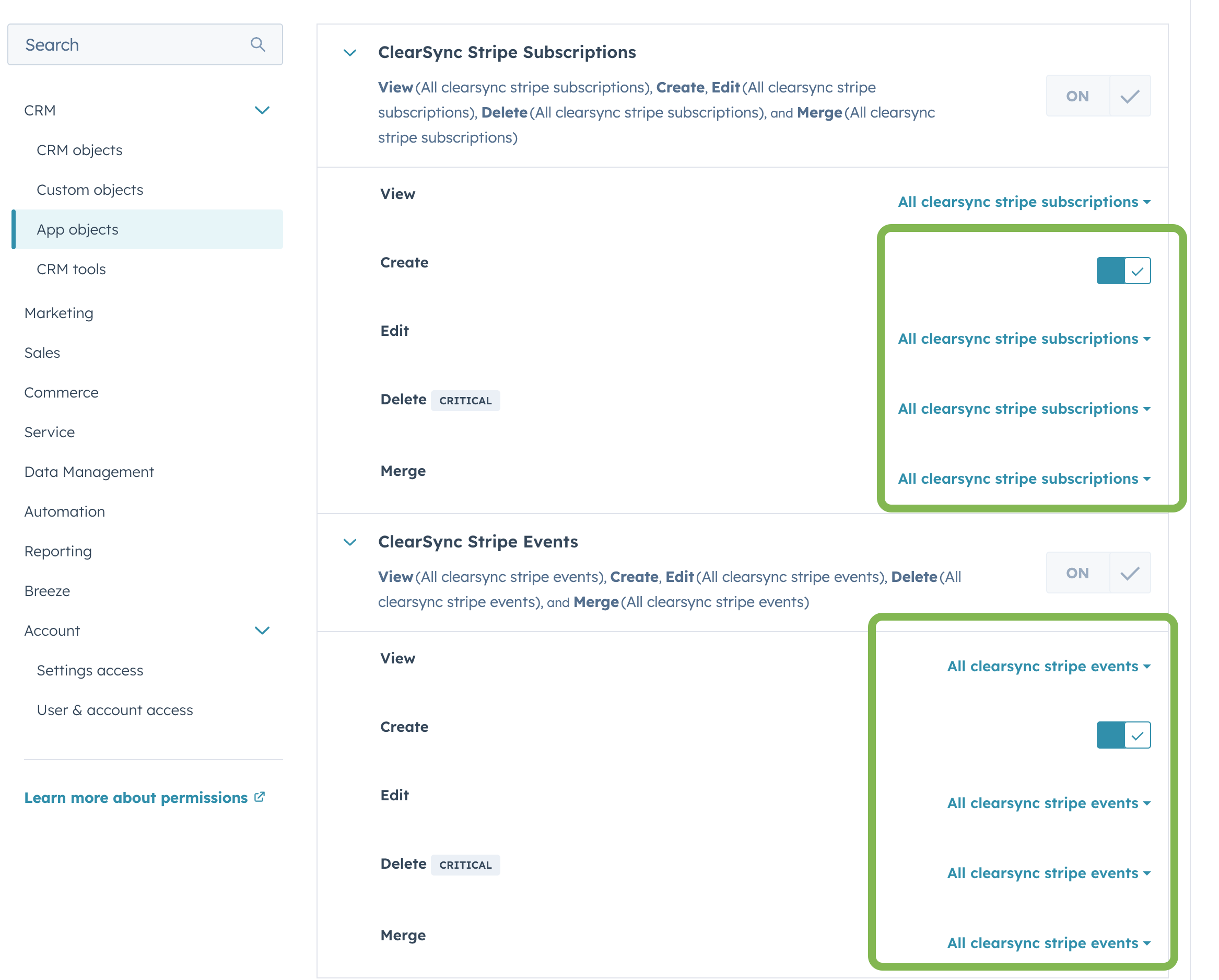Screen dimensions: 1219x980
Task: Open Edit dropdown for stripe subscriptions
Action: (1024, 339)
